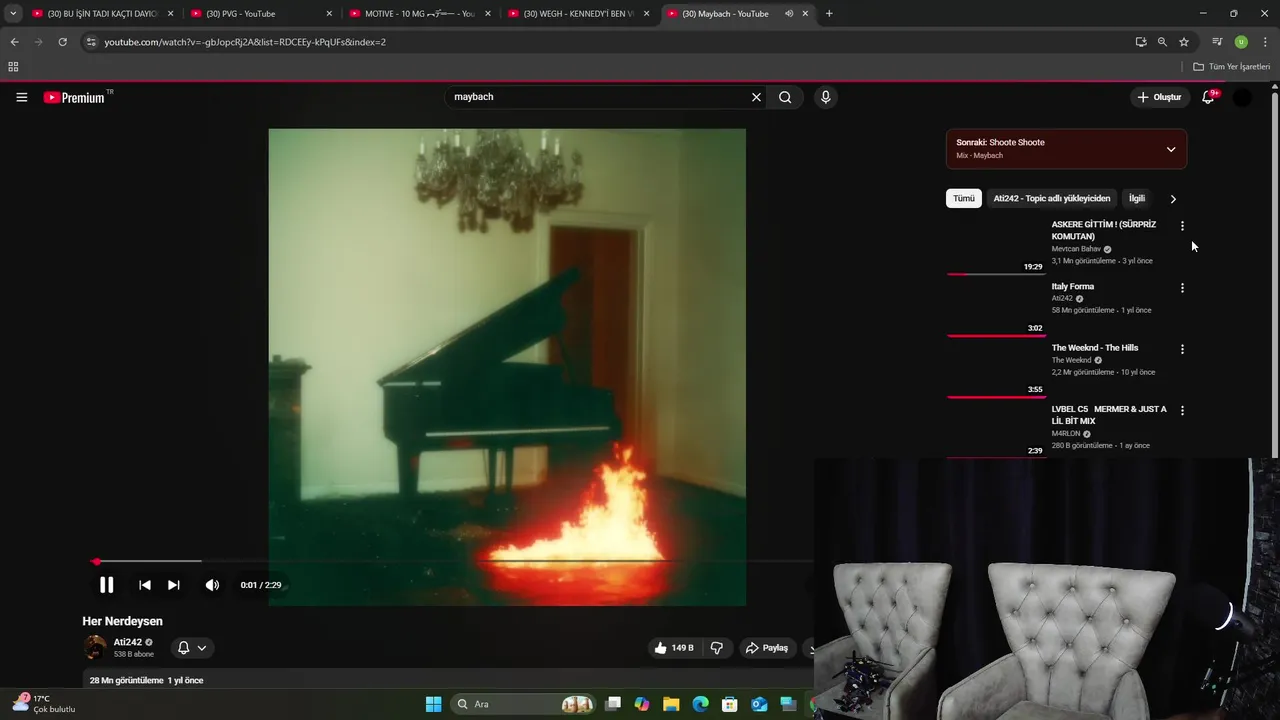Open Microsoft Edge from the taskbar
This screenshot has width=1280, height=720.
[700, 704]
